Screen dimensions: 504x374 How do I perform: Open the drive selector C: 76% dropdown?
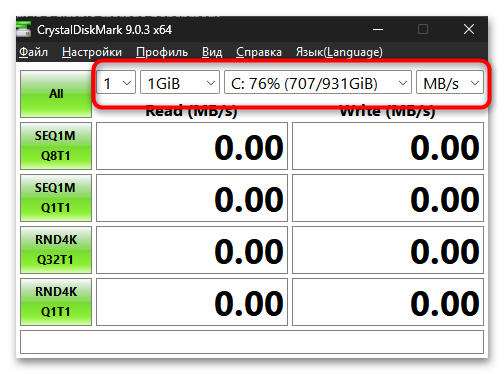coord(318,82)
